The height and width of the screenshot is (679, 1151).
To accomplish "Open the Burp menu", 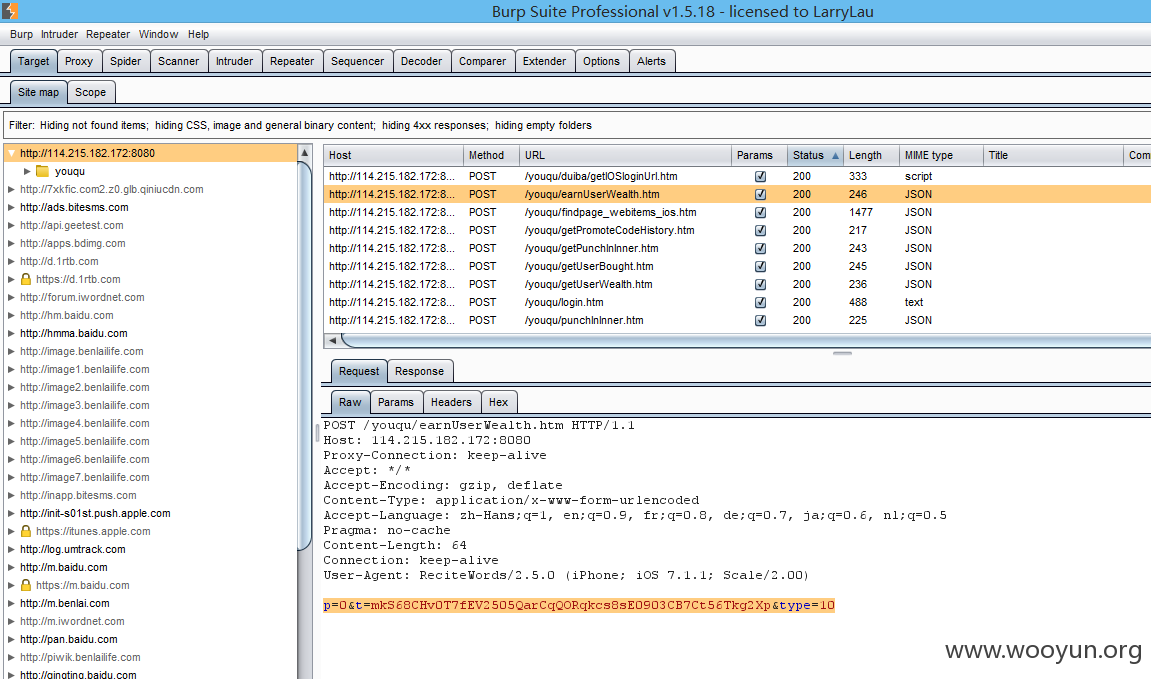I will point(21,34).
